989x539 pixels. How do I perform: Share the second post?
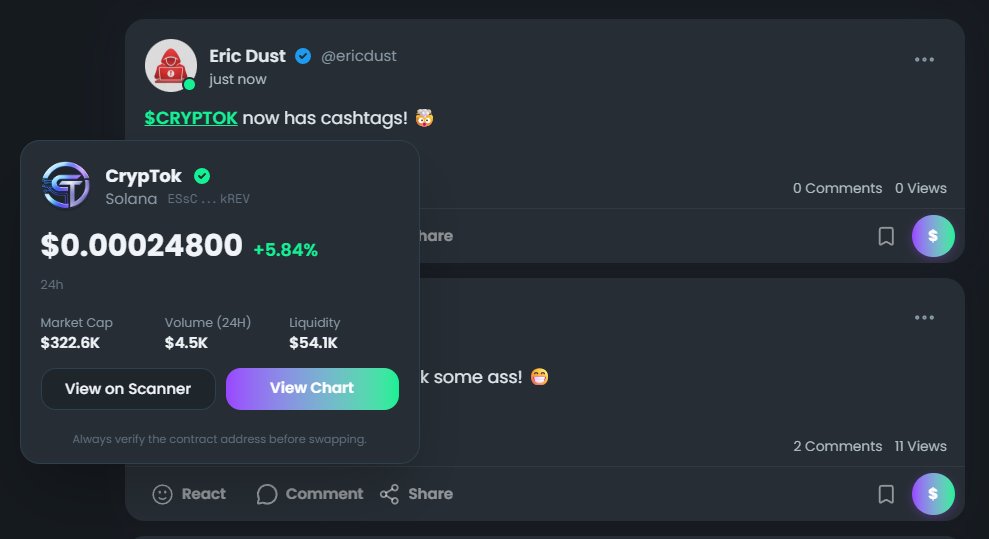(x=416, y=494)
